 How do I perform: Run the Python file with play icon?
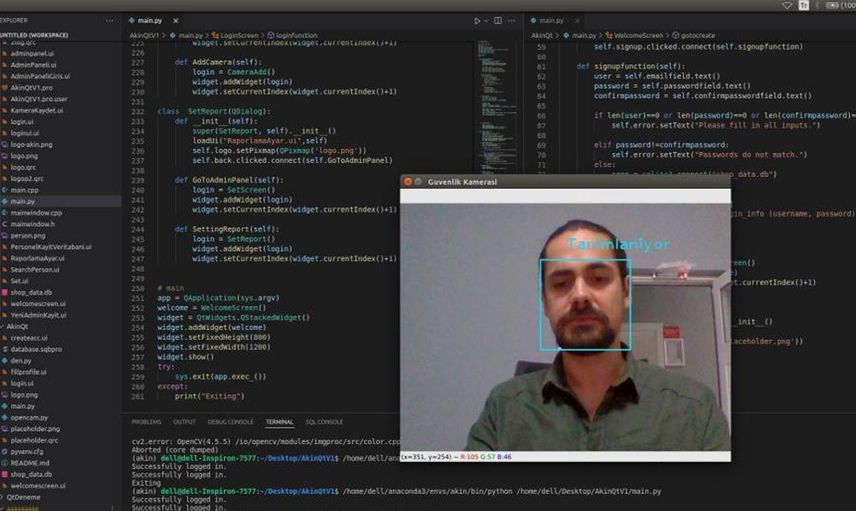477,21
